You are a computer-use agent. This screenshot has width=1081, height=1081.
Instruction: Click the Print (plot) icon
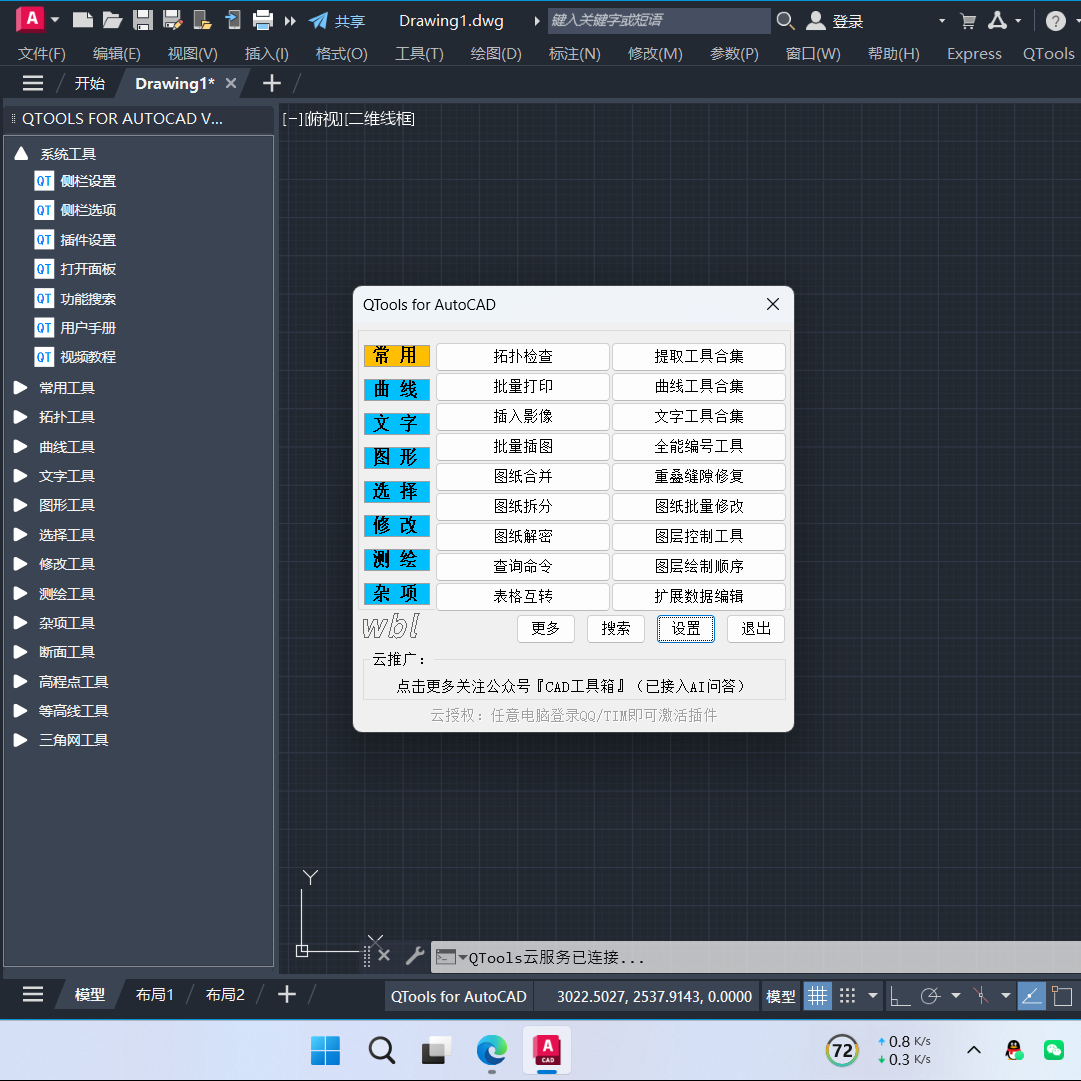(263, 20)
